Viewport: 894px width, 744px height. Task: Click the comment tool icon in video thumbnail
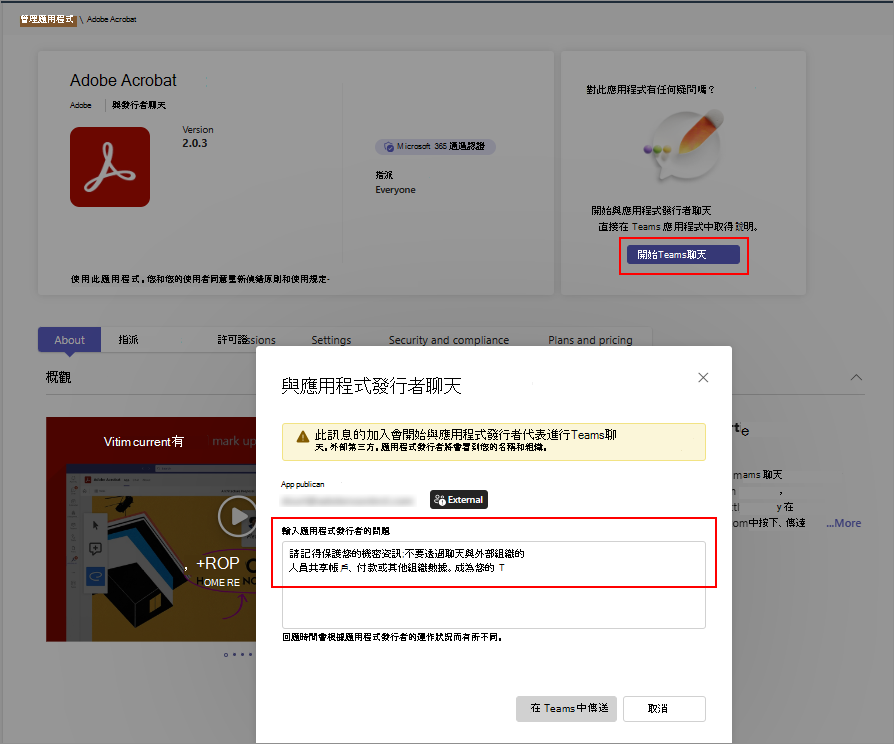pyautogui.click(x=95, y=548)
